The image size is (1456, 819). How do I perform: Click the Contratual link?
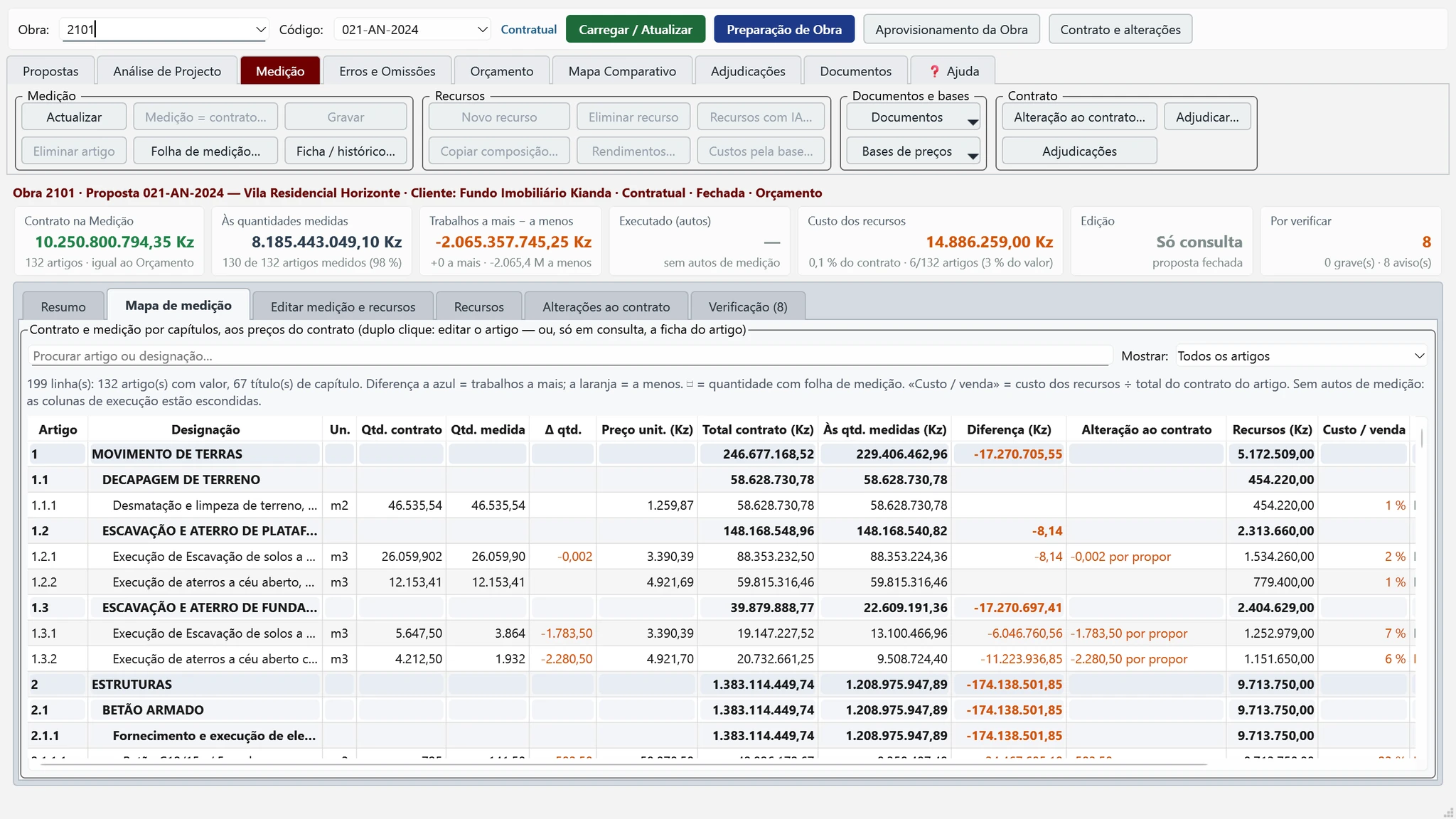point(528,30)
